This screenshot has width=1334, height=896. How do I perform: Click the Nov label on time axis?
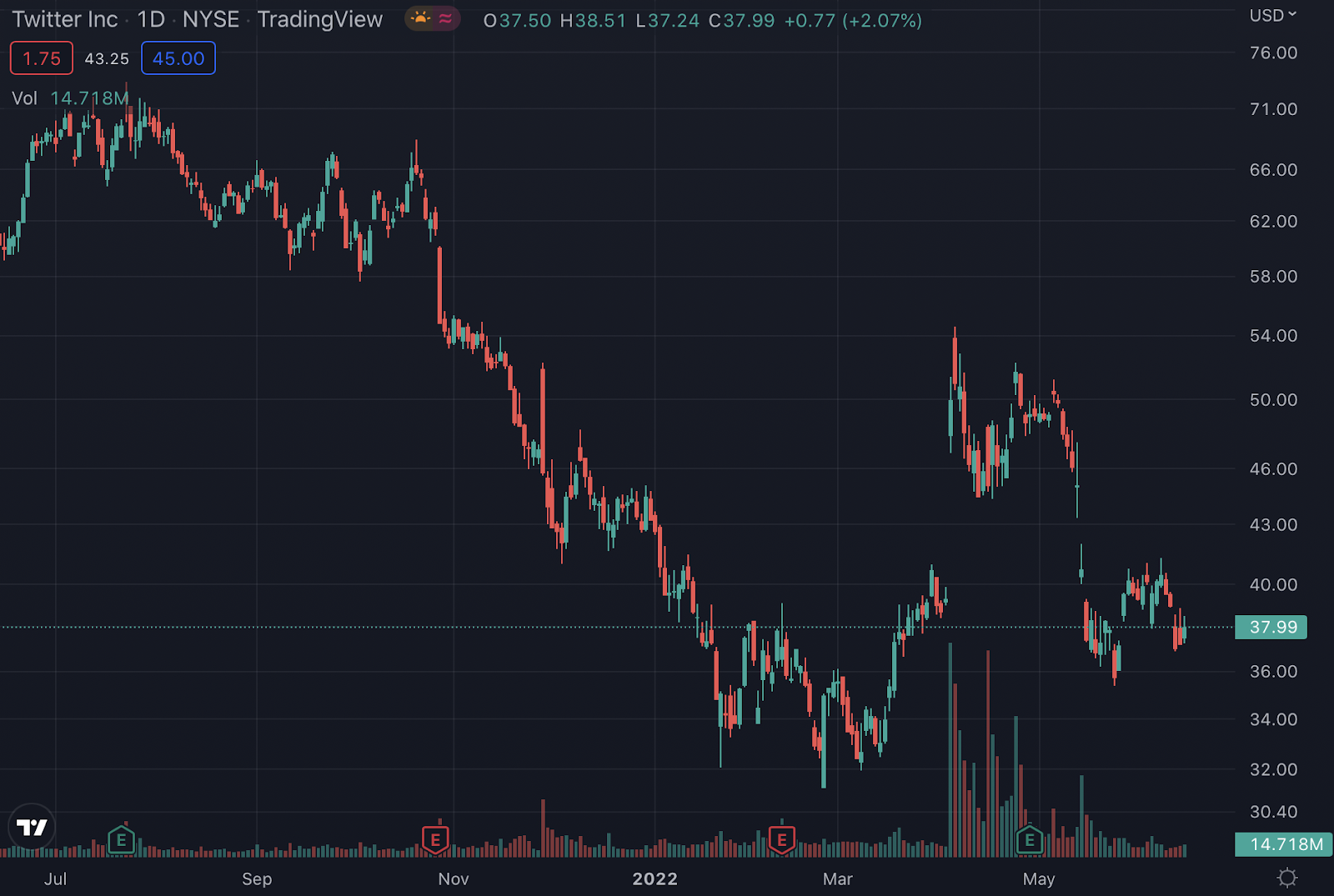click(x=454, y=879)
